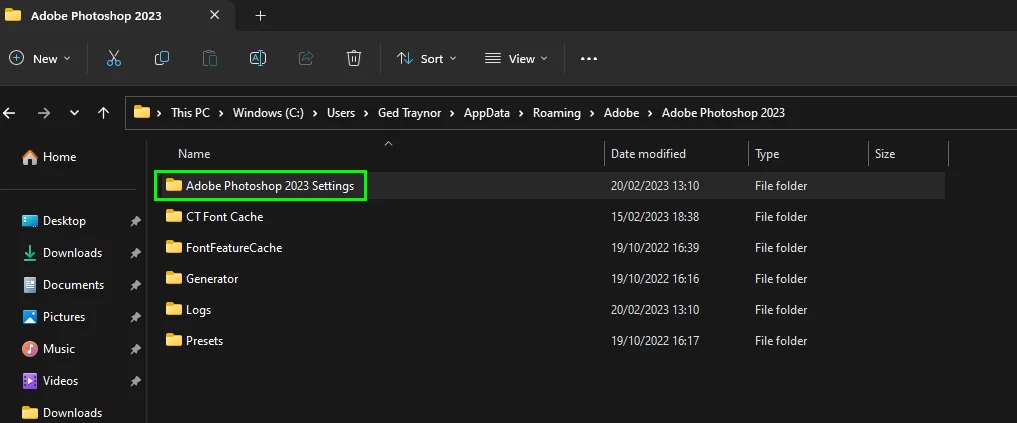Go up one folder level arrow

(103, 113)
